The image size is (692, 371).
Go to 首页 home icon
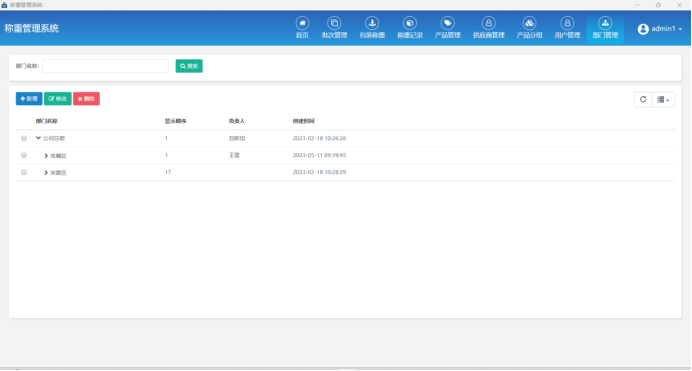(x=302, y=23)
